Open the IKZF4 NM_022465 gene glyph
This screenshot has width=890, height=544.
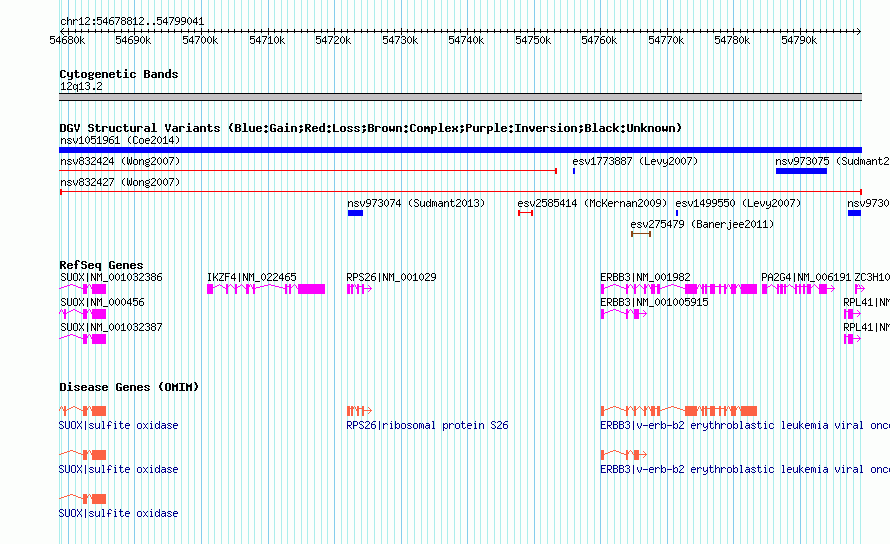(266, 289)
